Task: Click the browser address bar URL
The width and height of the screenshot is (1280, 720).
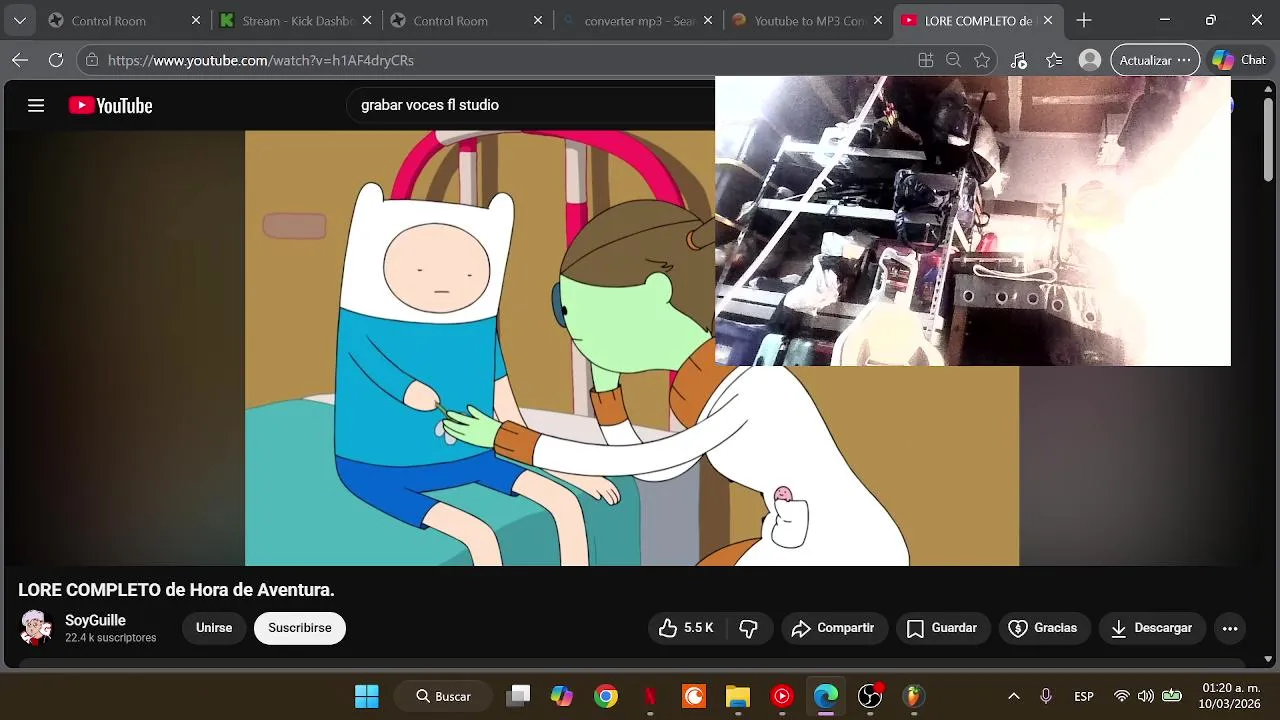Action: [261, 60]
